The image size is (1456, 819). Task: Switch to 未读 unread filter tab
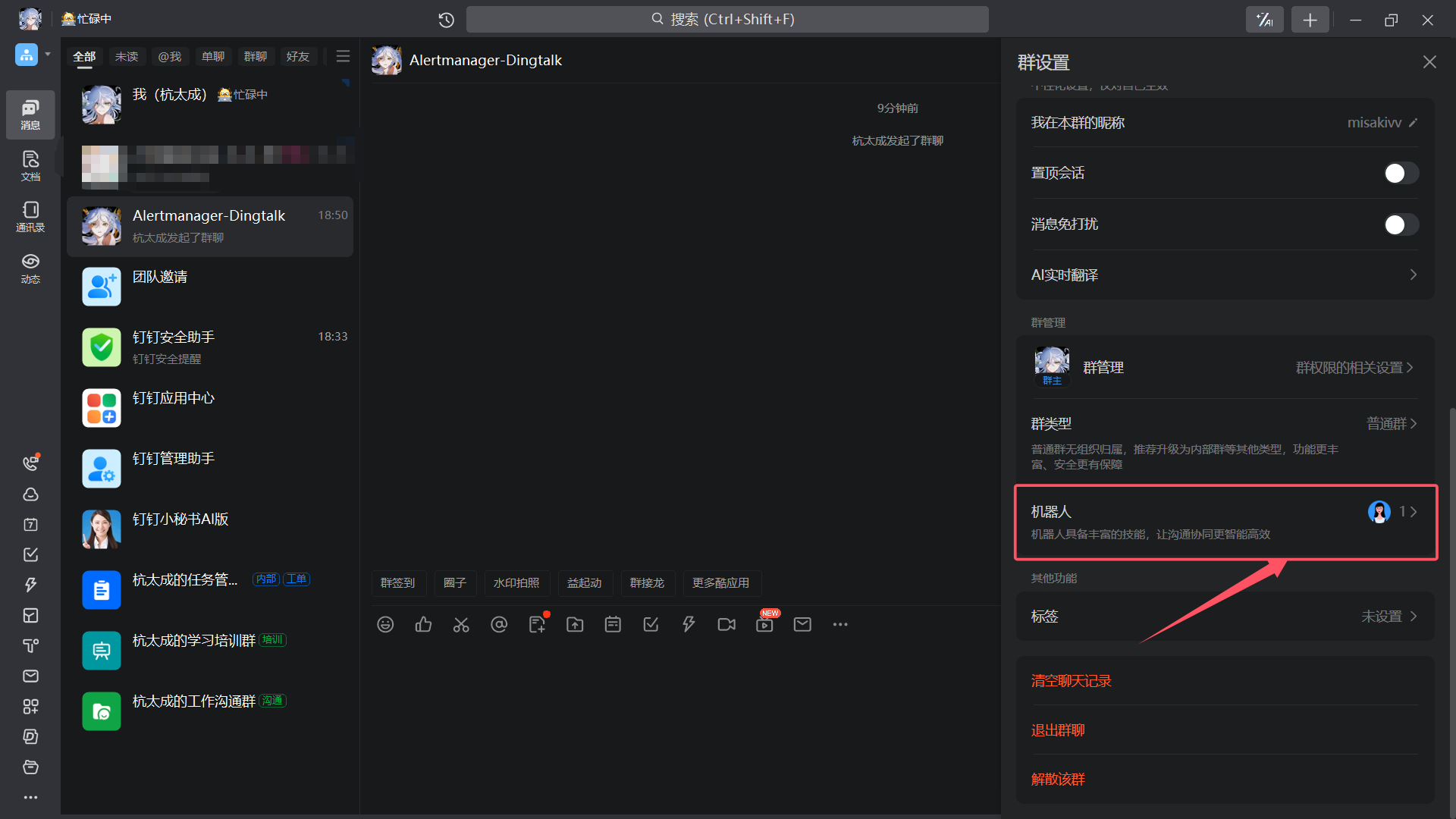[x=127, y=57]
